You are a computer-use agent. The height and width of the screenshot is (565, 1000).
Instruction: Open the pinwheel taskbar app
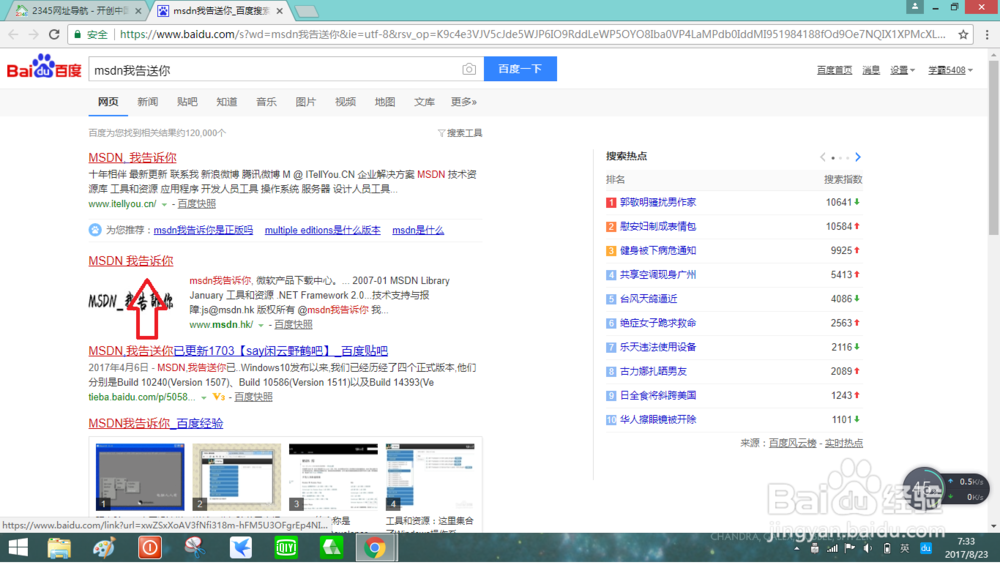[195, 548]
